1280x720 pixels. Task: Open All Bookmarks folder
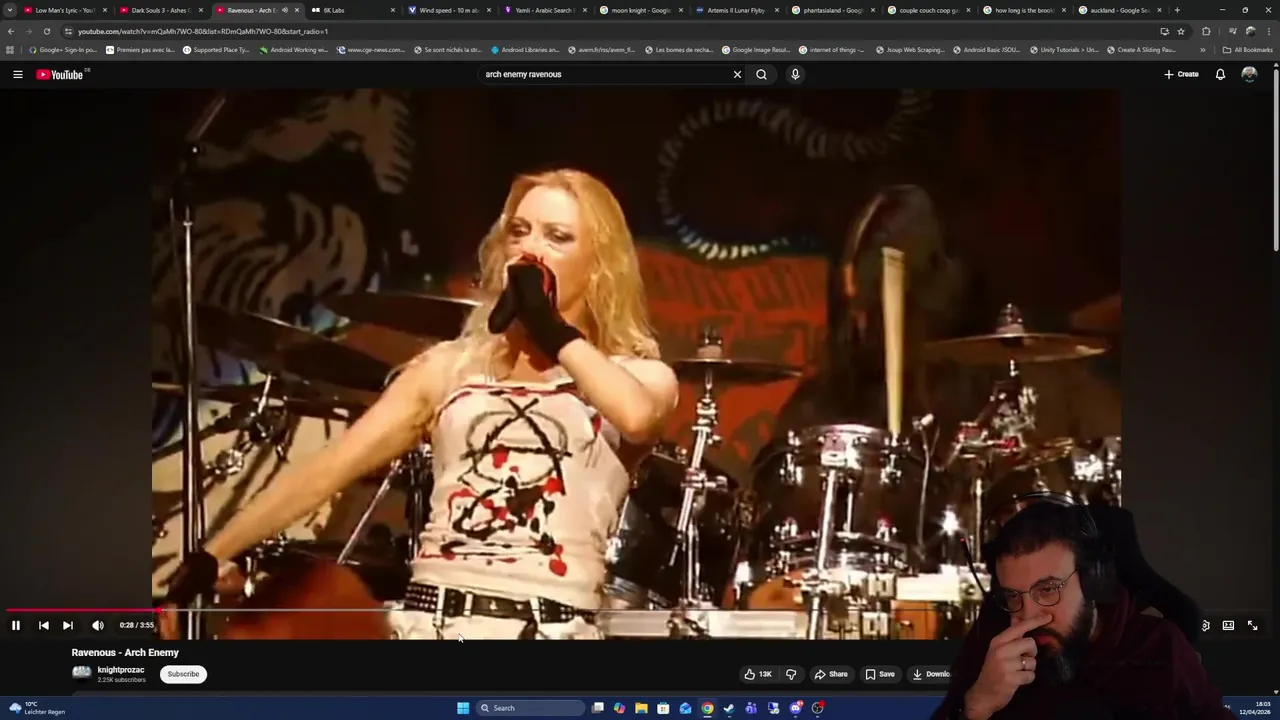1247,49
